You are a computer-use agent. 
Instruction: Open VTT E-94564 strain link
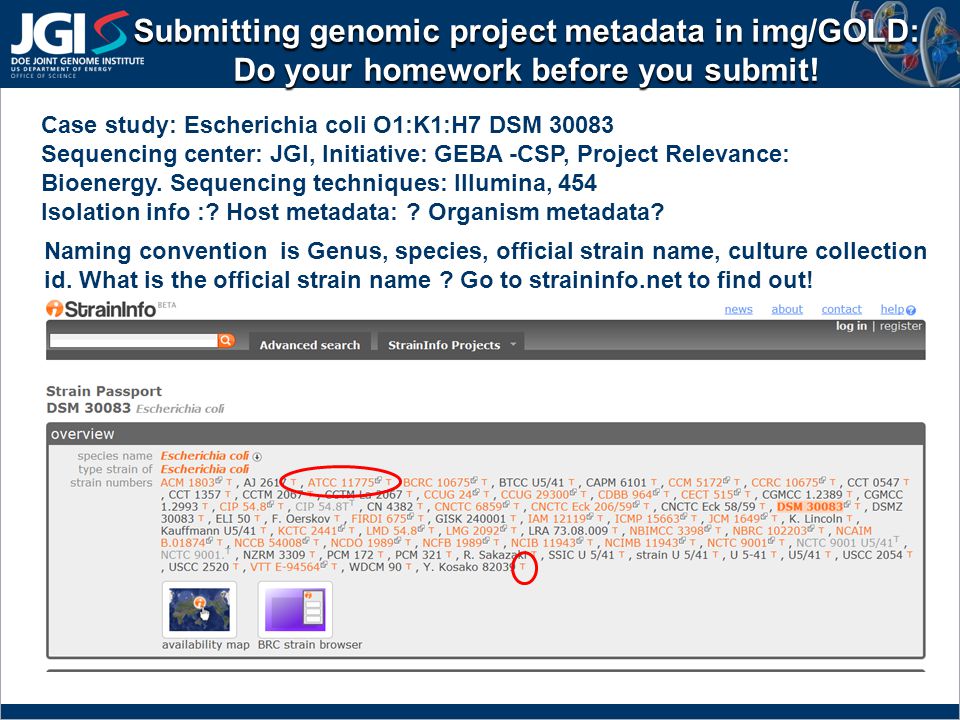[x=285, y=567]
